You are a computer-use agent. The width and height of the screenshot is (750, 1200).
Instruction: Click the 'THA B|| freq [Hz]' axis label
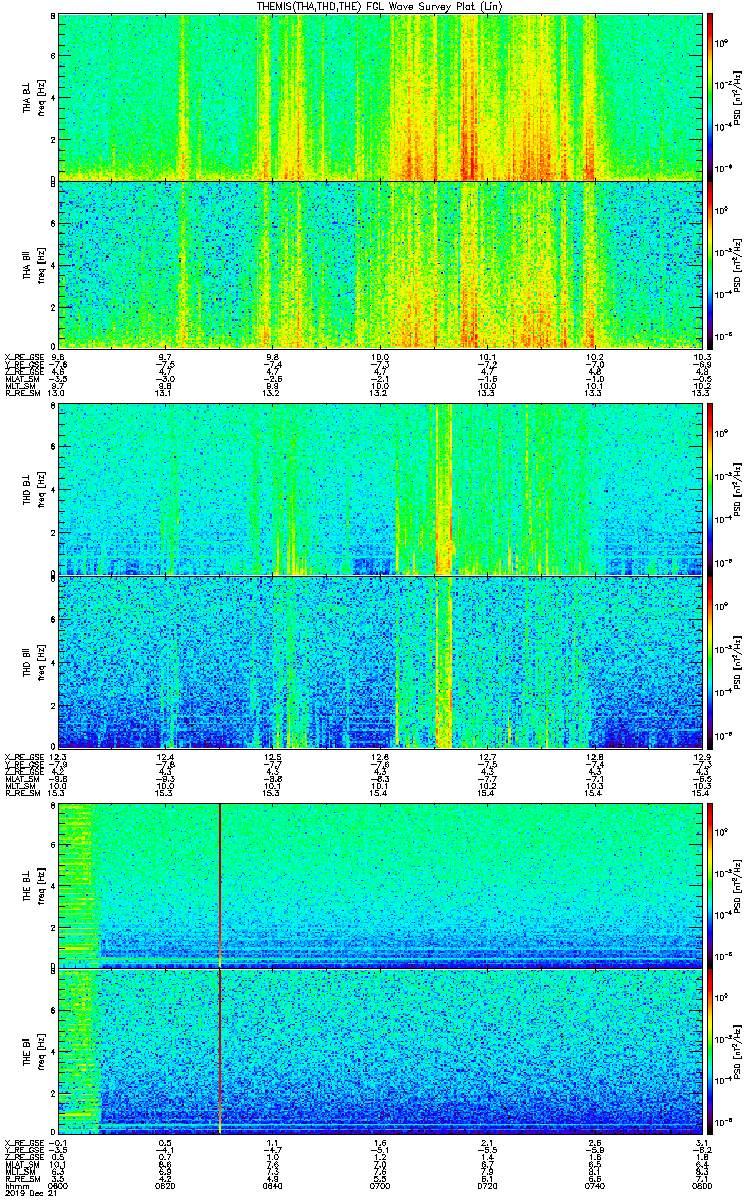tap(33, 264)
